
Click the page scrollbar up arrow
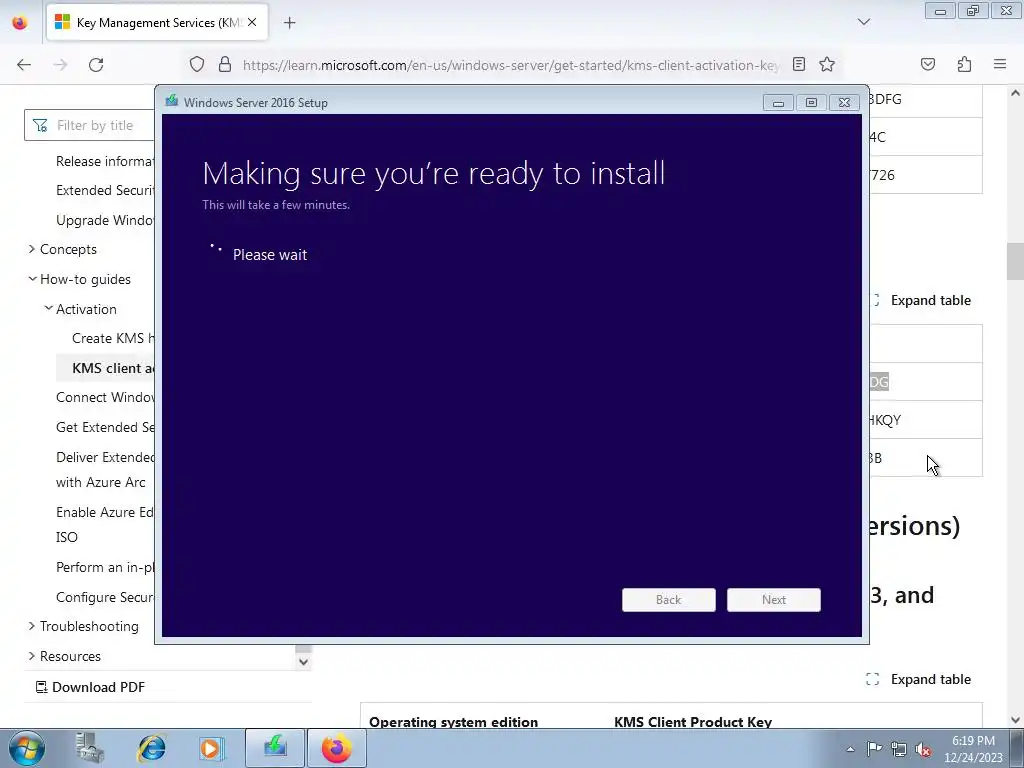point(1015,93)
